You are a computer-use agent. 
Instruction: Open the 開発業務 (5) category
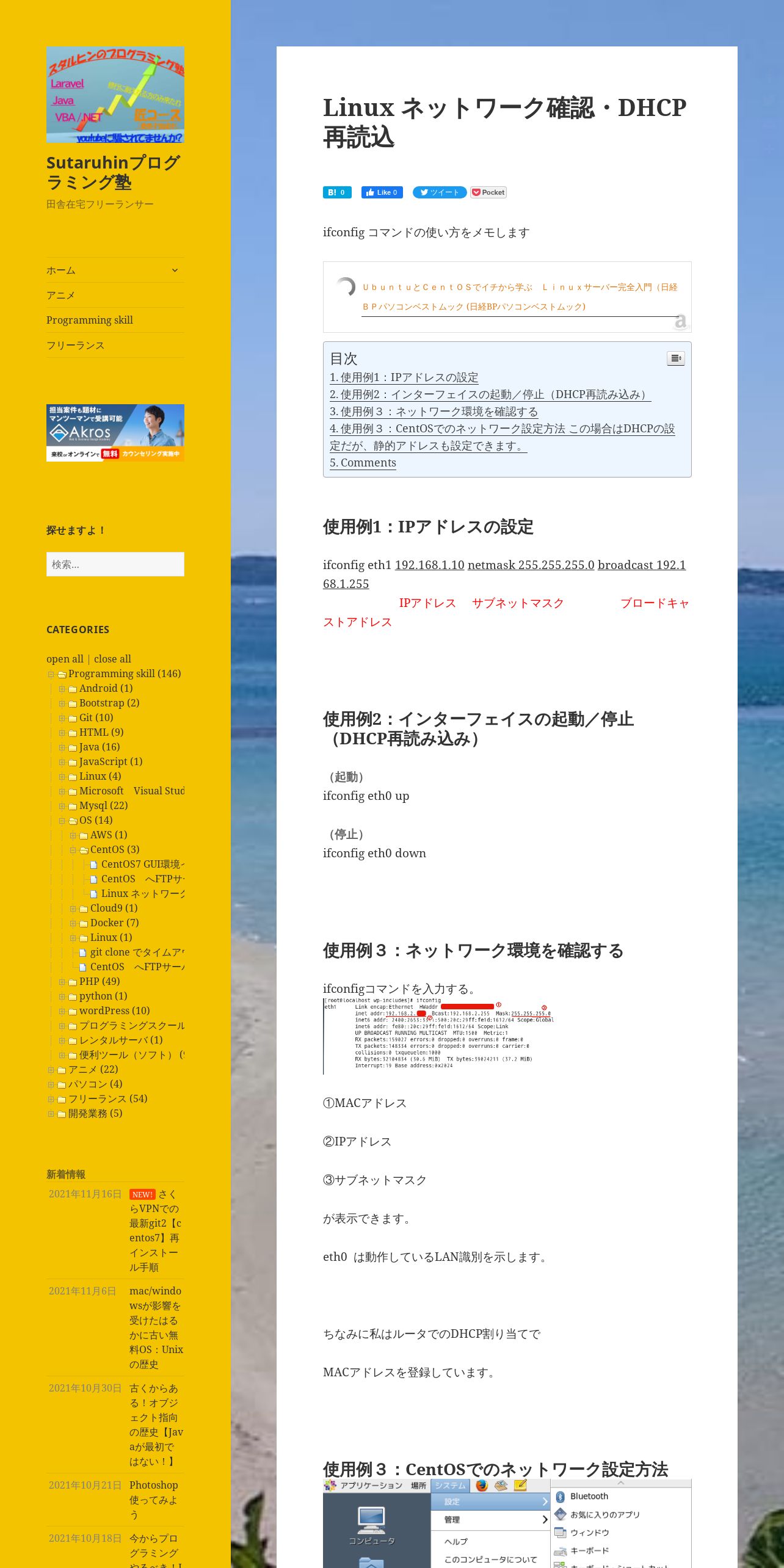click(x=95, y=1113)
